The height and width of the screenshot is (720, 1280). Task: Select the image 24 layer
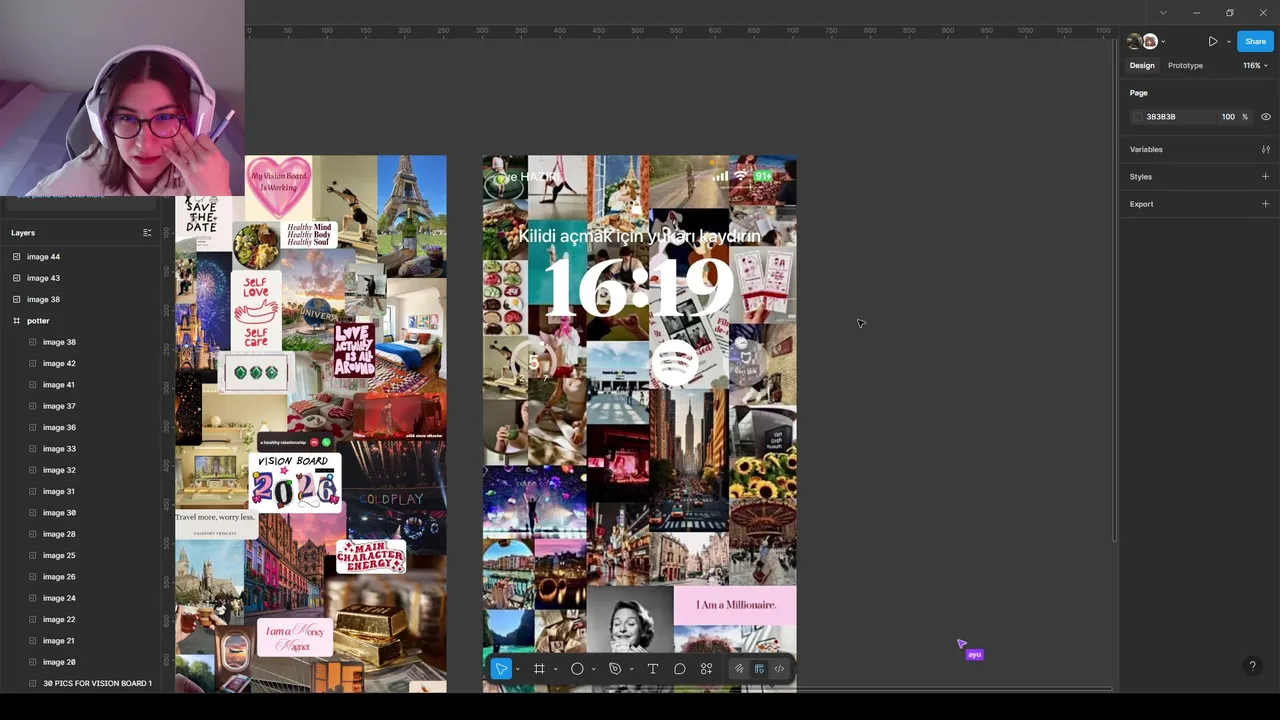pyautogui.click(x=80, y=598)
